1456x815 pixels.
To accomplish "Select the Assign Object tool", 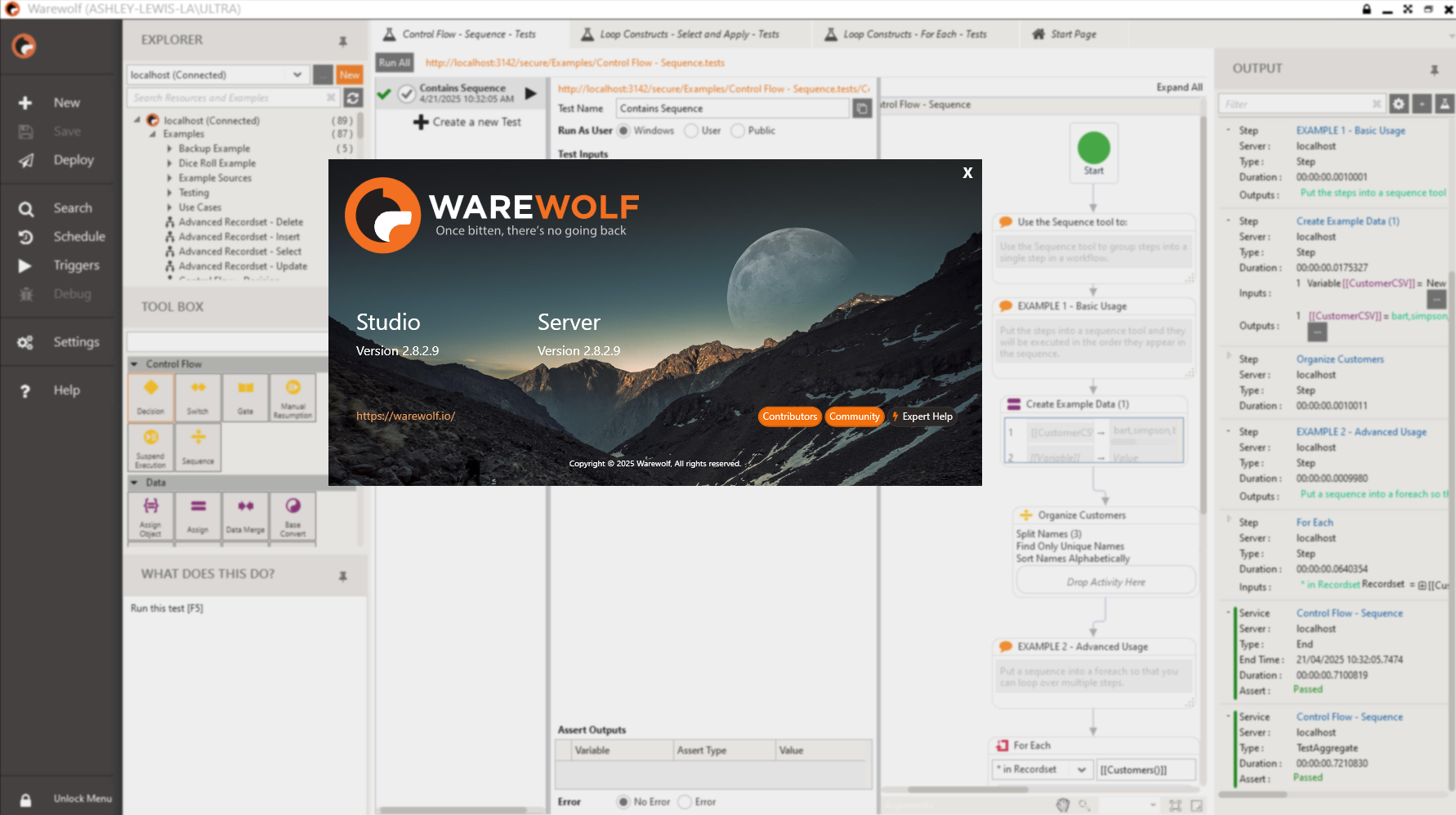I will click(150, 517).
